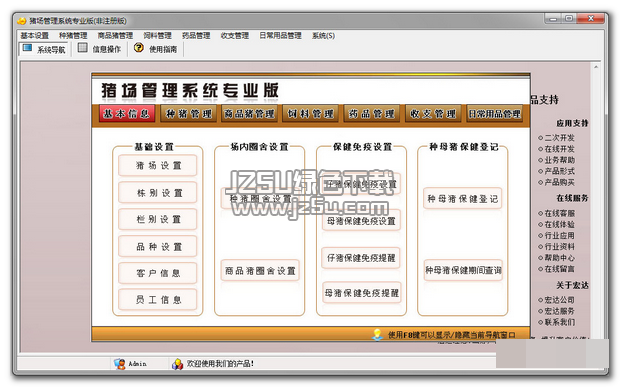Click the Admin user icon in status bar
620x387 pixels.
pos(119,364)
